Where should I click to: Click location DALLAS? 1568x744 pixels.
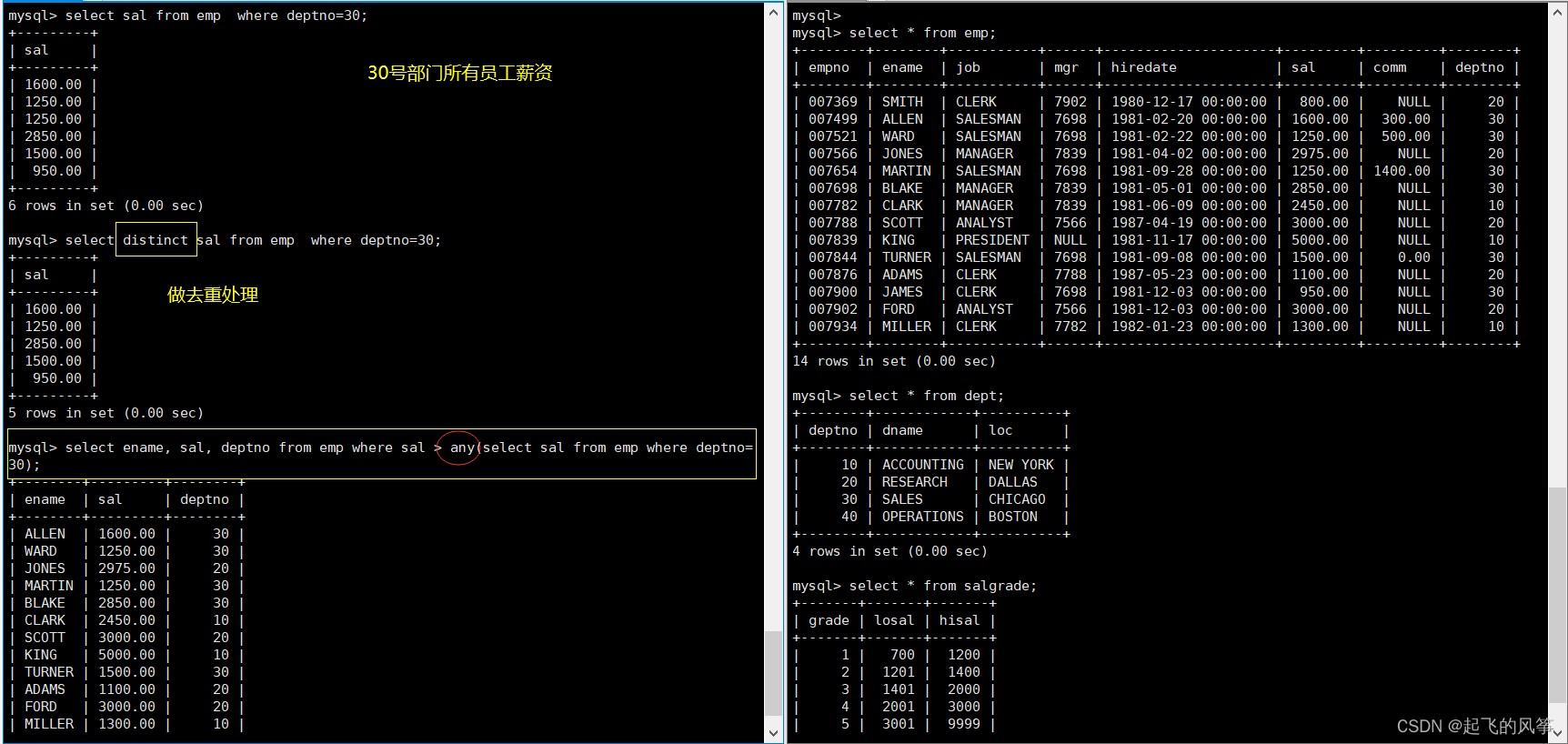click(1012, 482)
